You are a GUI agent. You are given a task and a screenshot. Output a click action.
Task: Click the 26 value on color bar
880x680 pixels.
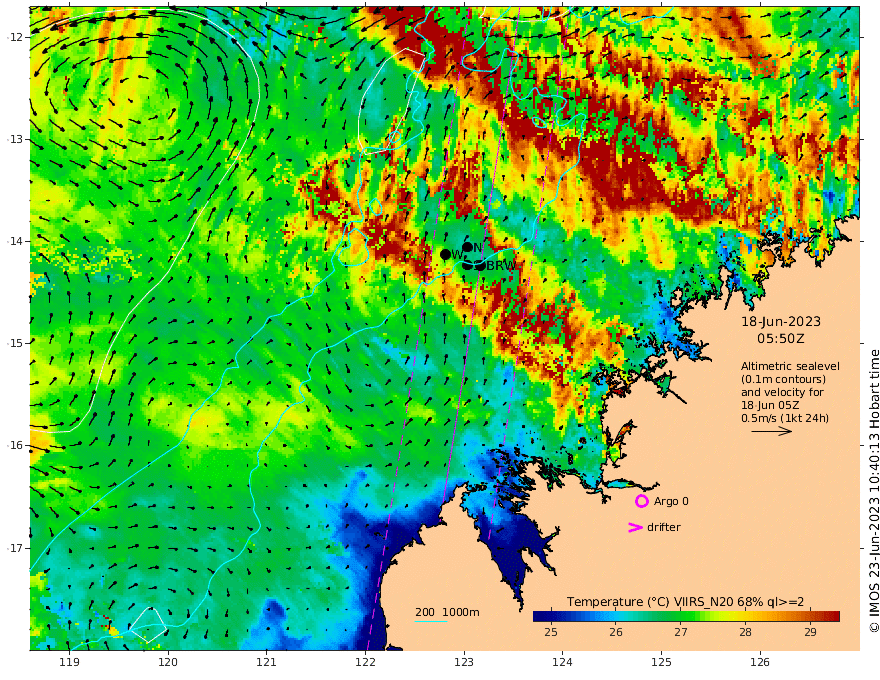click(616, 632)
